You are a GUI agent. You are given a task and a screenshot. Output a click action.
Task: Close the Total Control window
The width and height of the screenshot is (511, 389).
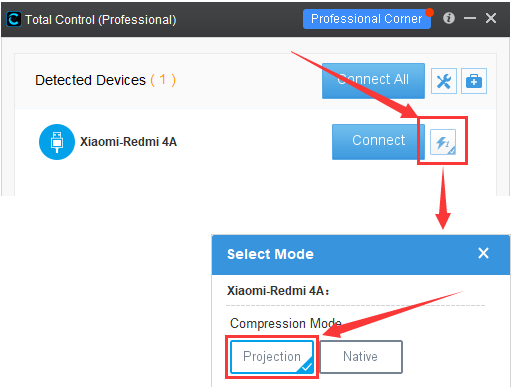491,18
